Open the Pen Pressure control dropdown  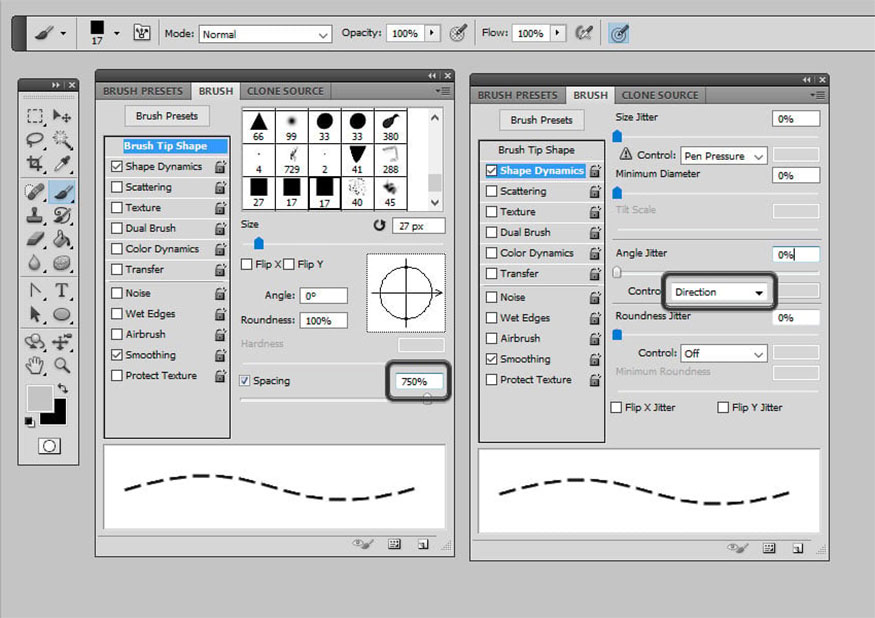(x=723, y=156)
